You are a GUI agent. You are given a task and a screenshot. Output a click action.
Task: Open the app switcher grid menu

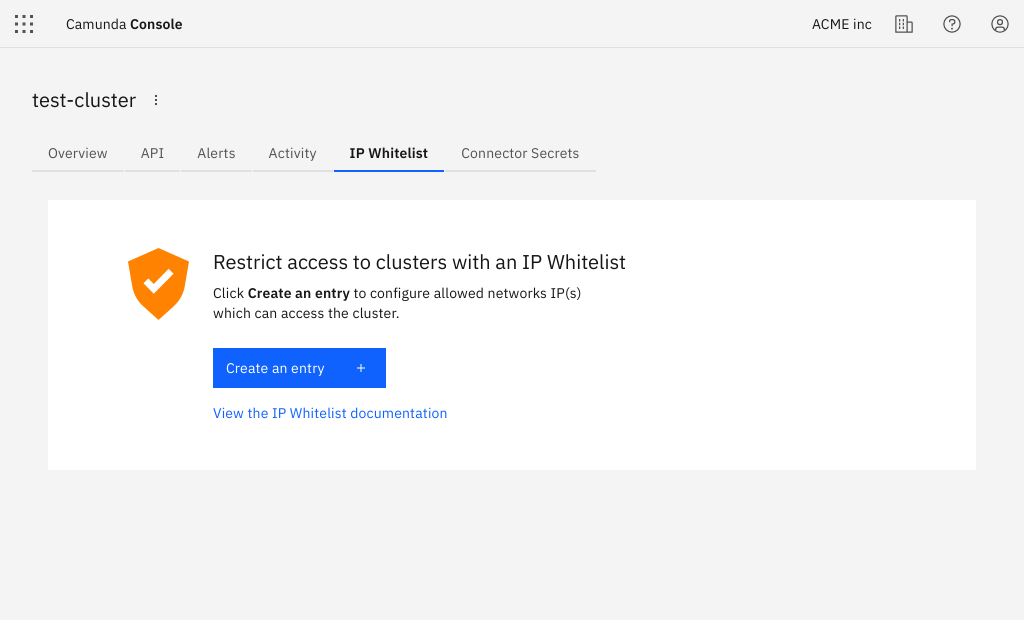(x=24, y=24)
